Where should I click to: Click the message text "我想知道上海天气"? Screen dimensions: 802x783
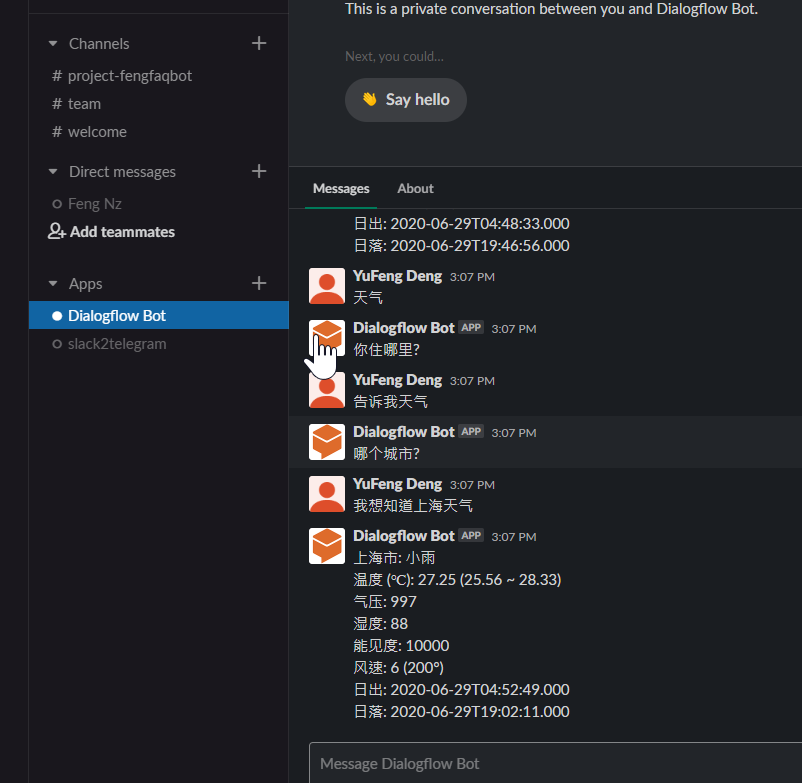[413, 506]
